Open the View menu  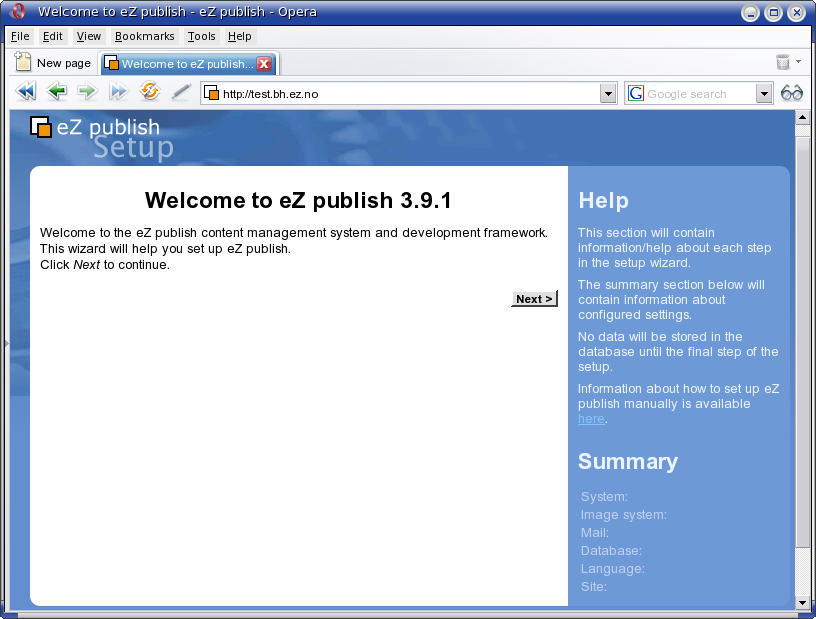(88, 36)
